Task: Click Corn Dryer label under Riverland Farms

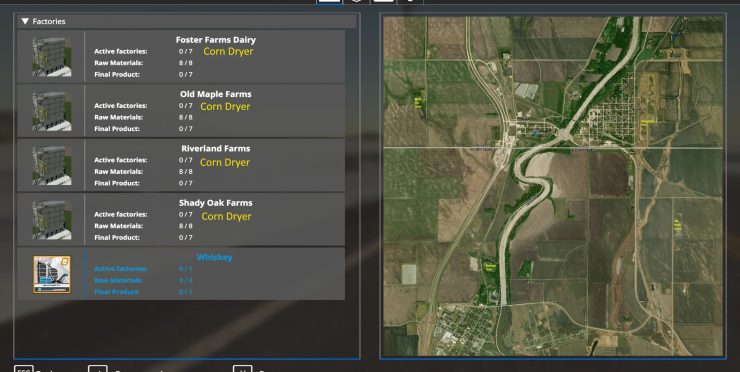Action: point(225,162)
